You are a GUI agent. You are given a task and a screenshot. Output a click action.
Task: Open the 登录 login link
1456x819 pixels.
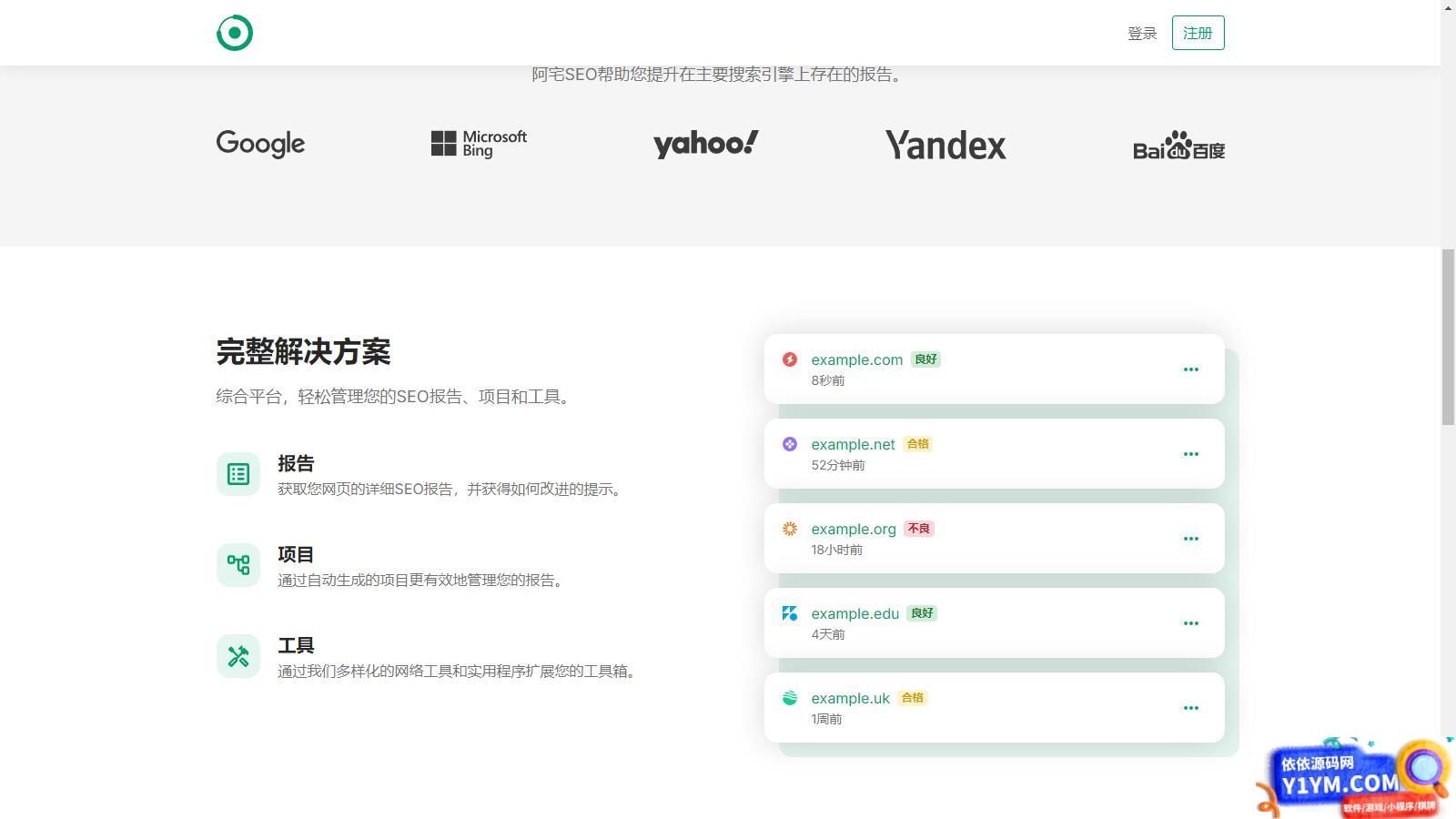pyautogui.click(x=1142, y=33)
